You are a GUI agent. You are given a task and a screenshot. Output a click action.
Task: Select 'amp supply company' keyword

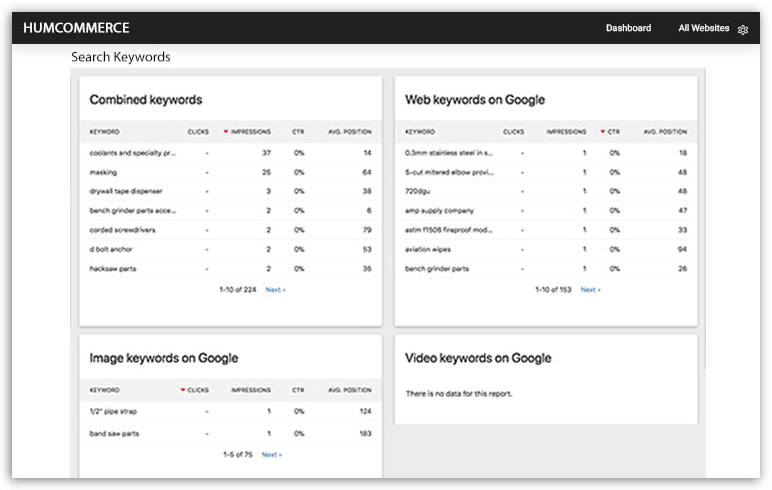point(440,211)
